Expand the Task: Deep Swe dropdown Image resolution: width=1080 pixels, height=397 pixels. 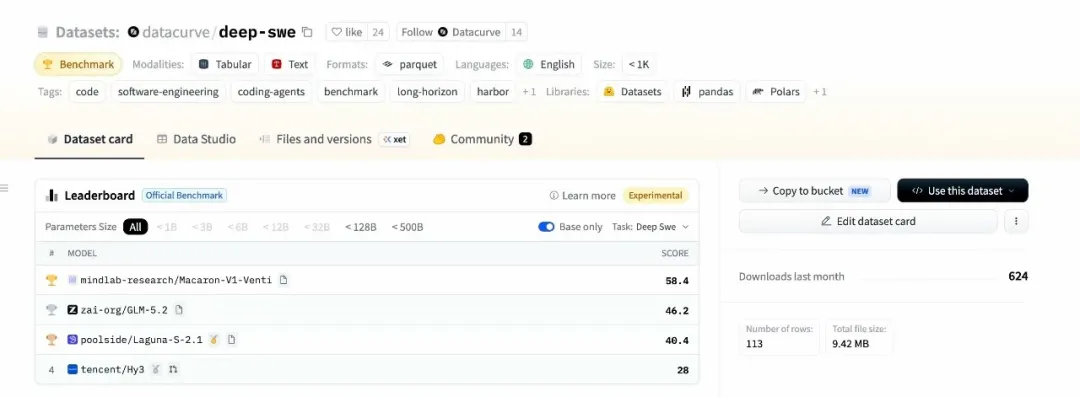[650, 227]
